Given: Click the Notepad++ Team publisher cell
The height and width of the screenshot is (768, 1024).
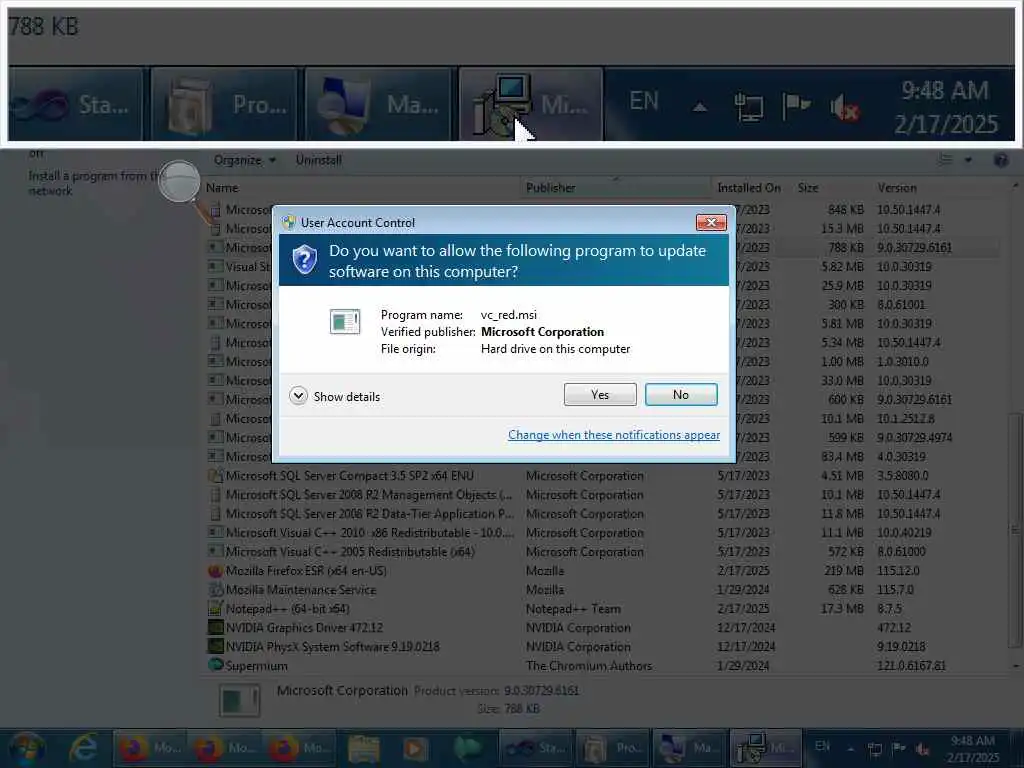Looking at the screenshot, I should [573, 609].
